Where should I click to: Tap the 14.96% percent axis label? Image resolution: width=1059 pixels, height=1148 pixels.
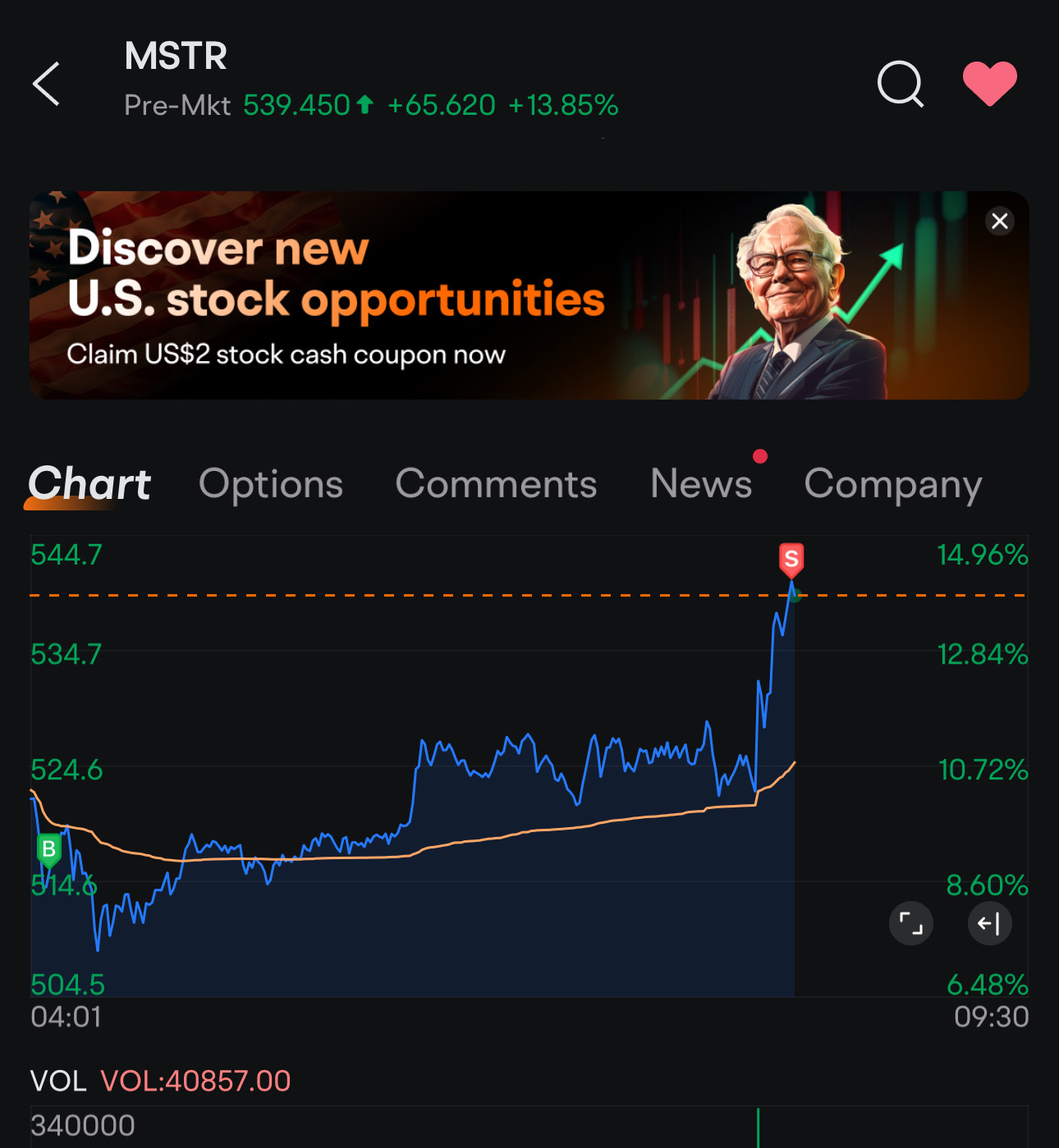point(983,555)
